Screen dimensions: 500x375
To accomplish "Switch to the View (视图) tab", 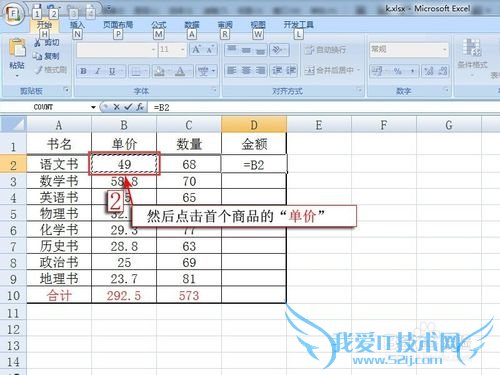I will (258, 24).
